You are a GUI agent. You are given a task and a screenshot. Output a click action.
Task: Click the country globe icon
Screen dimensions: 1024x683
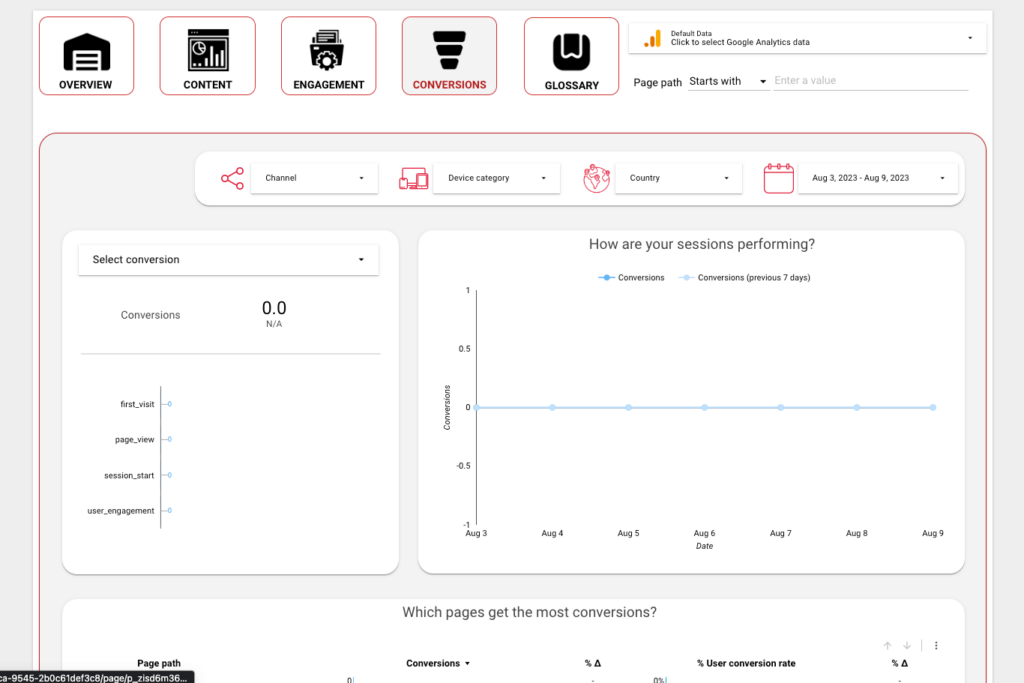click(x=596, y=178)
